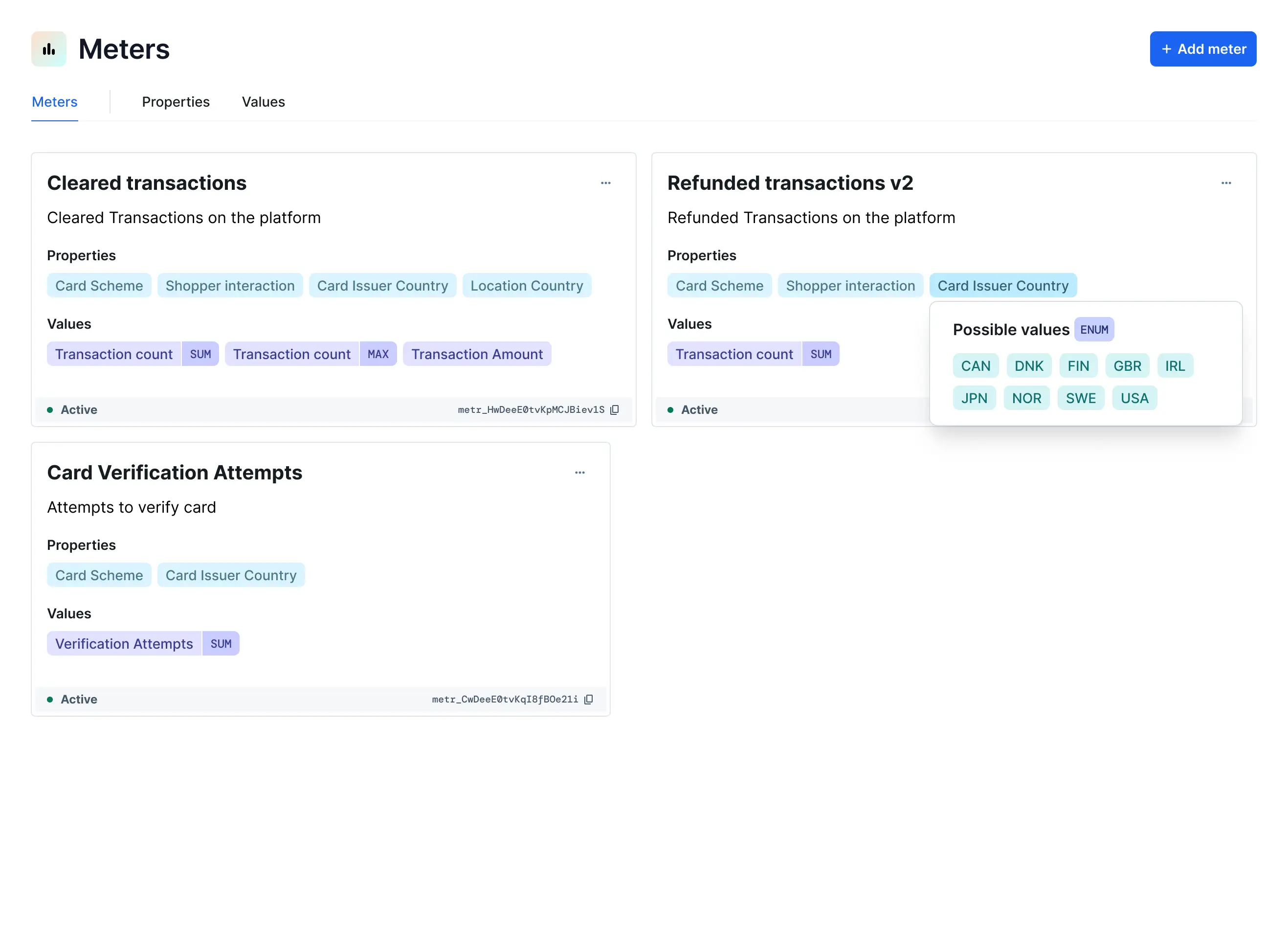This screenshot has height=951, width=1288.
Task: Copy the Card Verification Attempts meter ID
Action: coord(588,700)
